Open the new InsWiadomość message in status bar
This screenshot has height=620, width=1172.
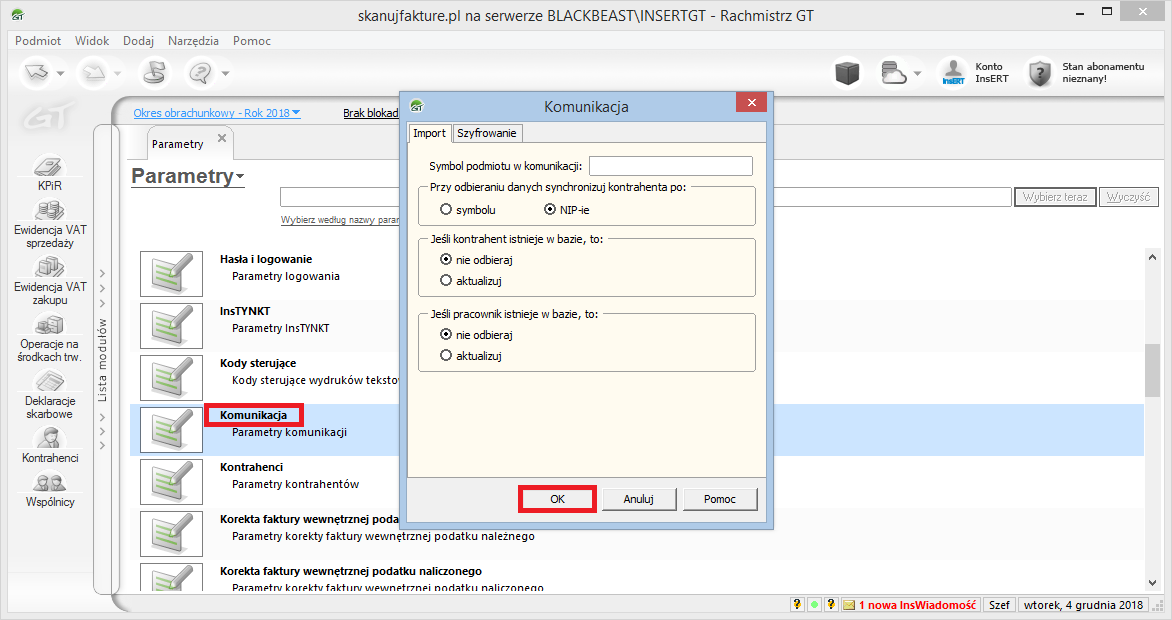[909, 604]
